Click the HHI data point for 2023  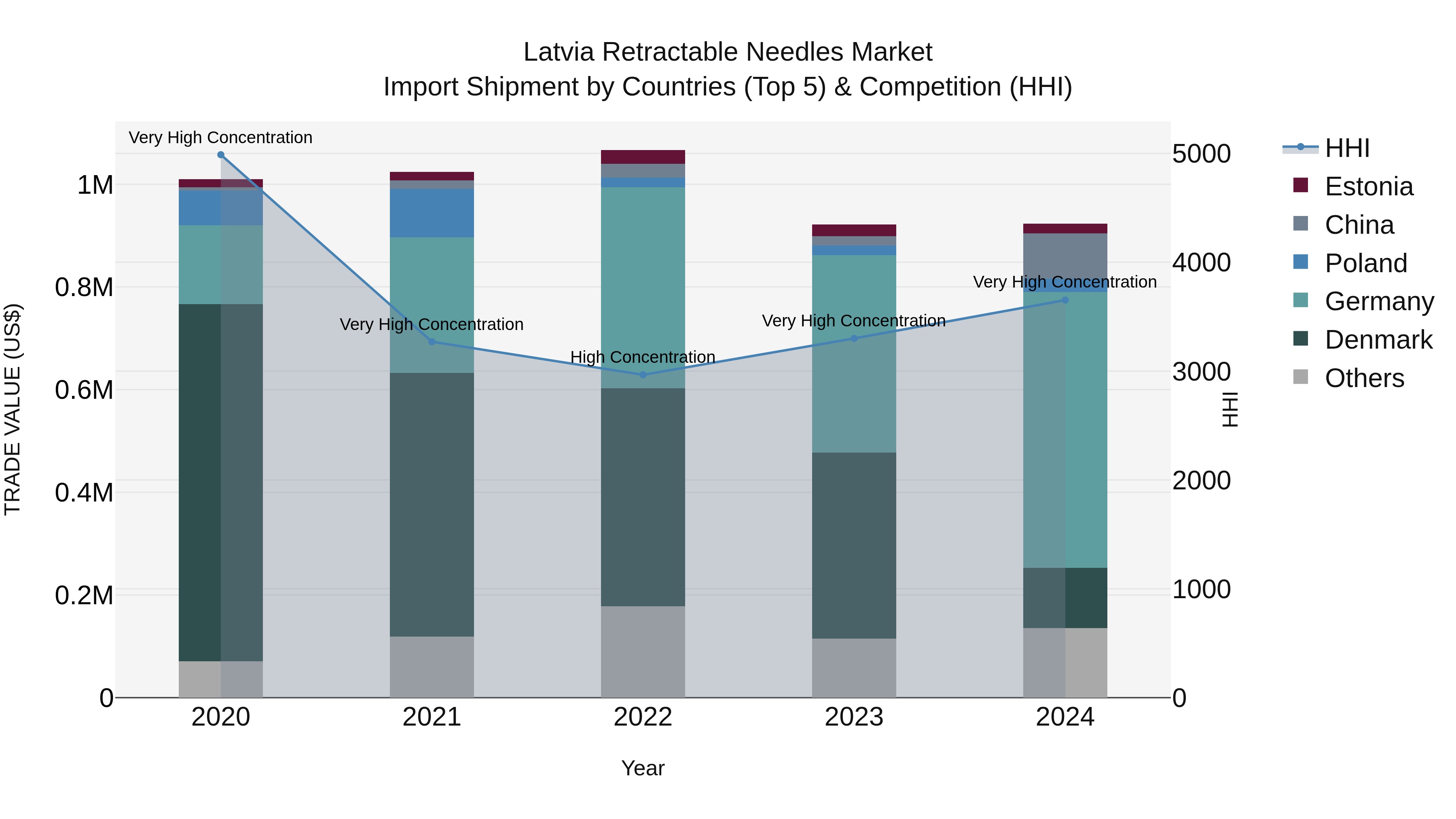(854, 339)
